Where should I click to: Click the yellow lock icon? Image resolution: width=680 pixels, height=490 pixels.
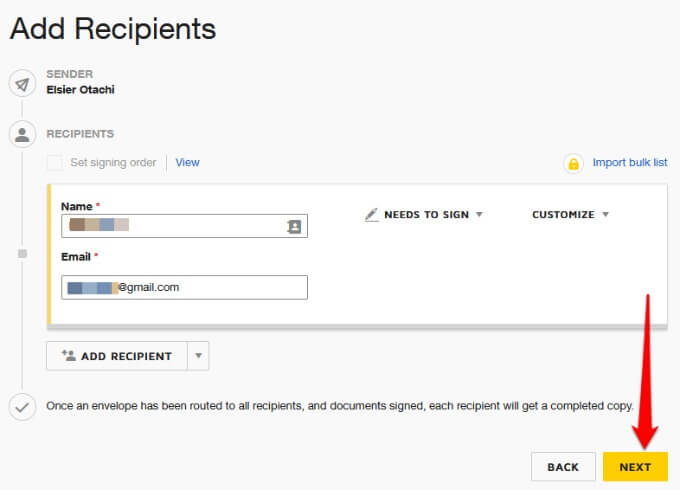coord(573,163)
